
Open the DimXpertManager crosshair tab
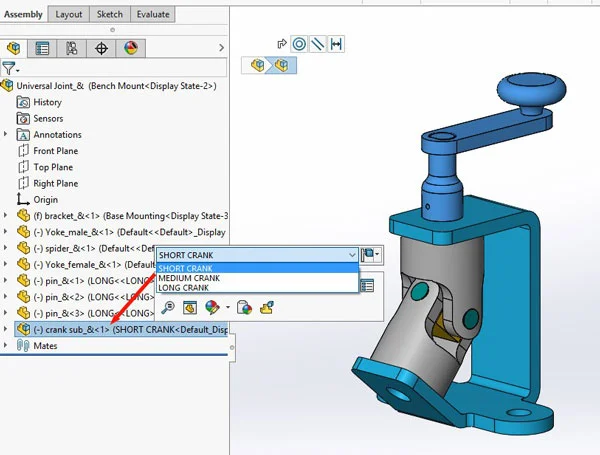pyautogui.click(x=101, y=48)
